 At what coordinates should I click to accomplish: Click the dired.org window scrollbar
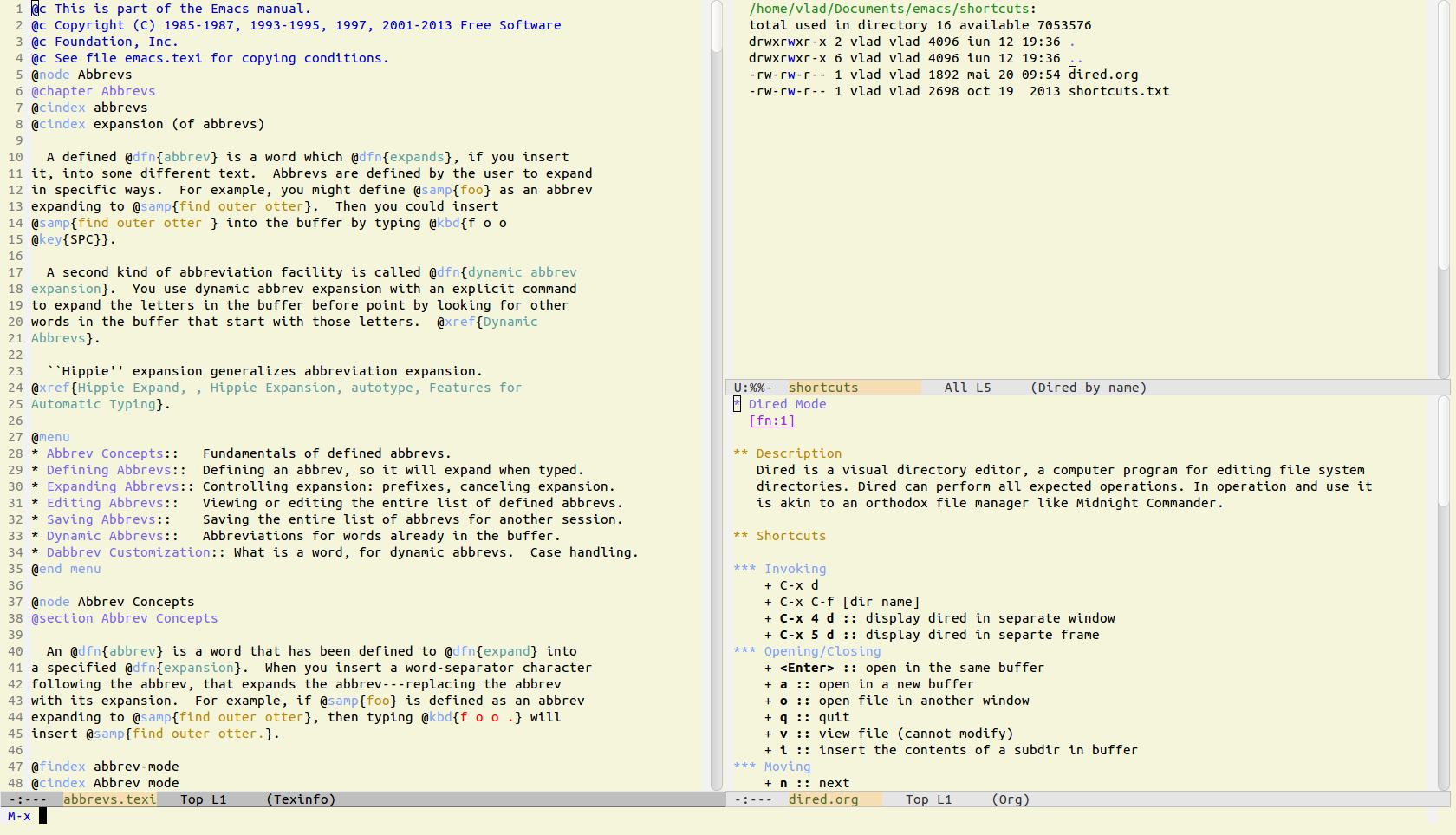pos(1443,593)
